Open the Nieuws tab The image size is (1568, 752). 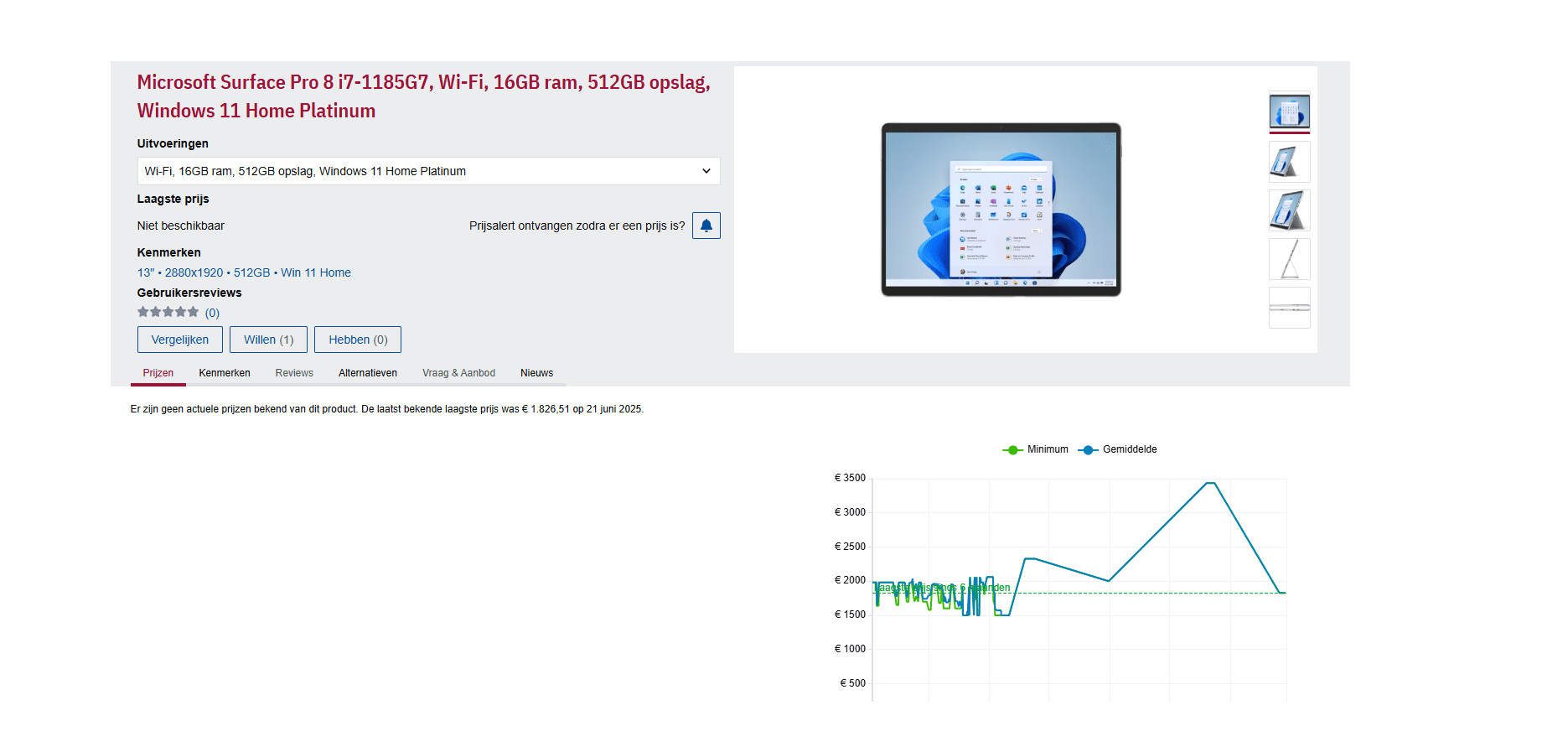[x=536, y=373]
